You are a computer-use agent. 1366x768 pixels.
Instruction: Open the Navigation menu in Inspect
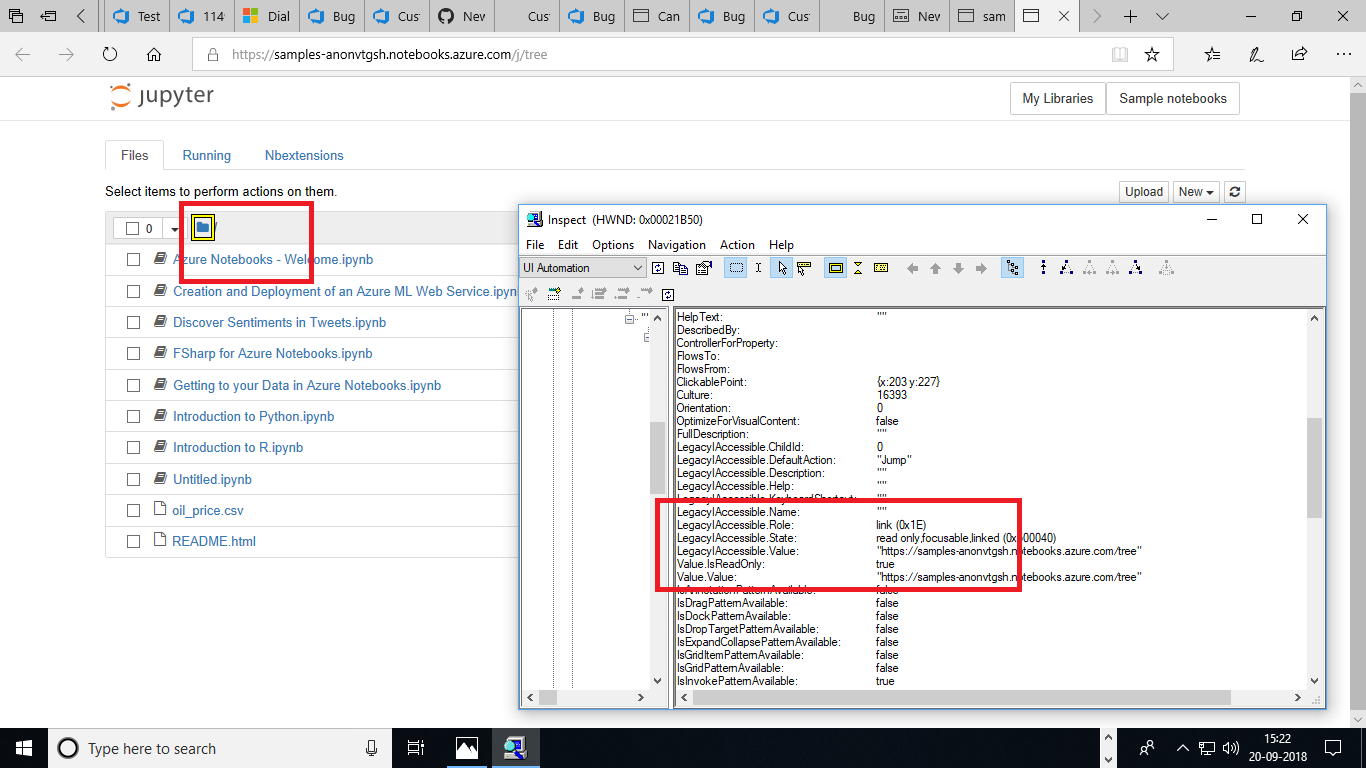pyautogui.click(x=676, y=245)
